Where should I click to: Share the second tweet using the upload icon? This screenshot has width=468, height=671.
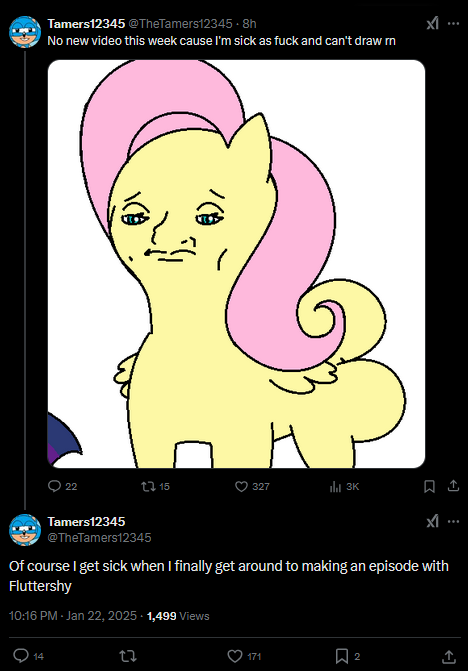click(x=448, y=656)
